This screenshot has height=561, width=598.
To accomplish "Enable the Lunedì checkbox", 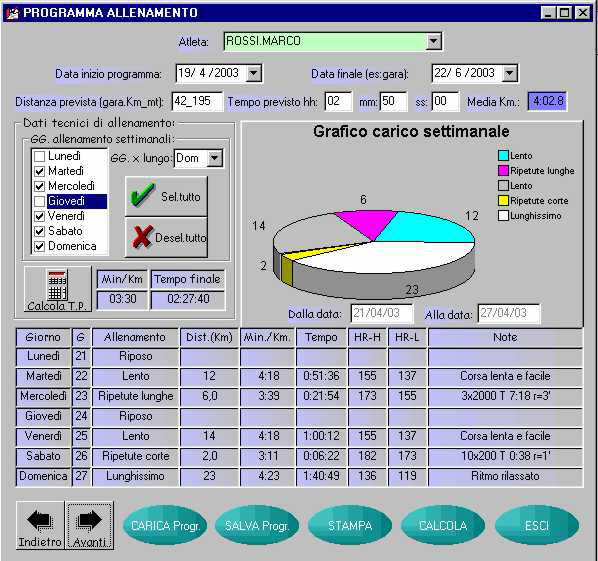I will point(39,156).
